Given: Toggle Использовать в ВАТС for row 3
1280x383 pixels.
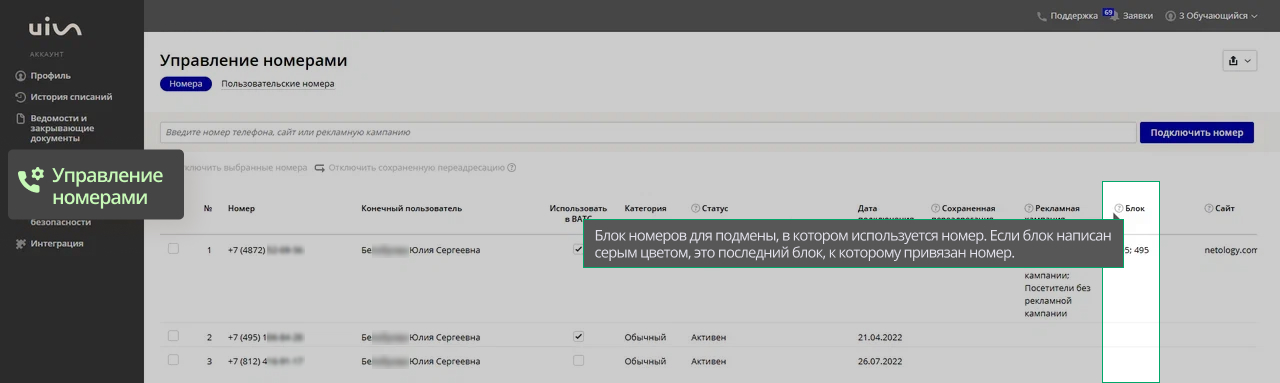Looking at the screenshot, I should [578, 360].
